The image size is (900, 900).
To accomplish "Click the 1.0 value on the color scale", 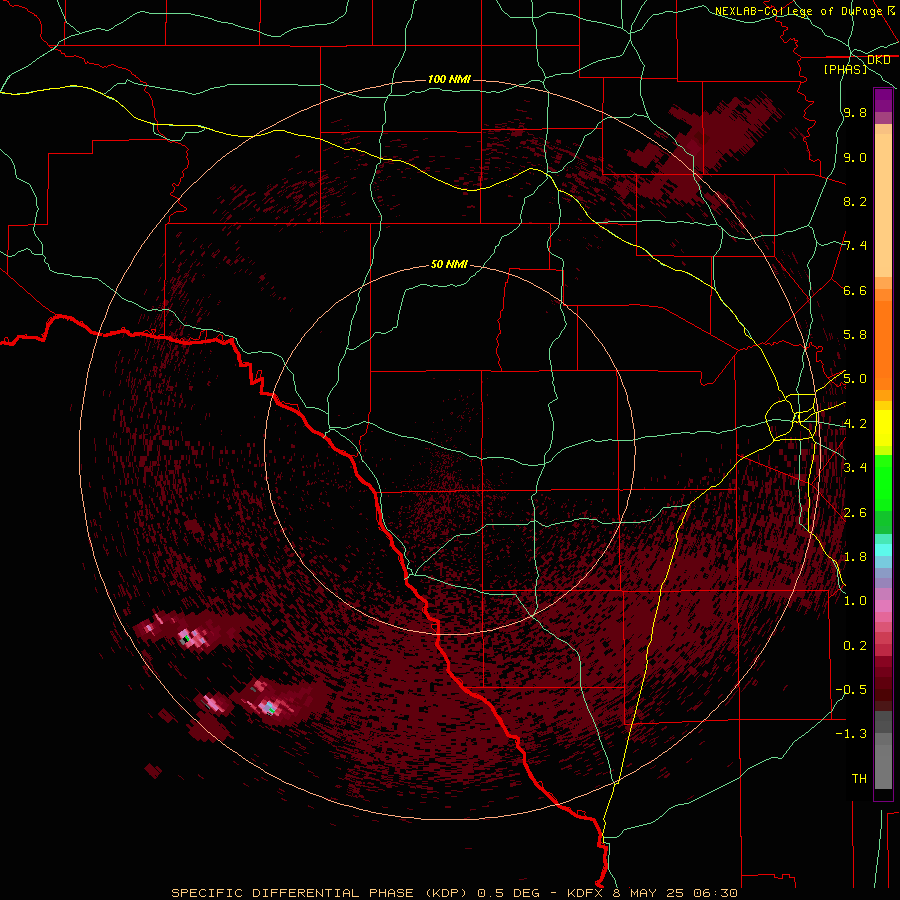I will (x=855, y=601).
